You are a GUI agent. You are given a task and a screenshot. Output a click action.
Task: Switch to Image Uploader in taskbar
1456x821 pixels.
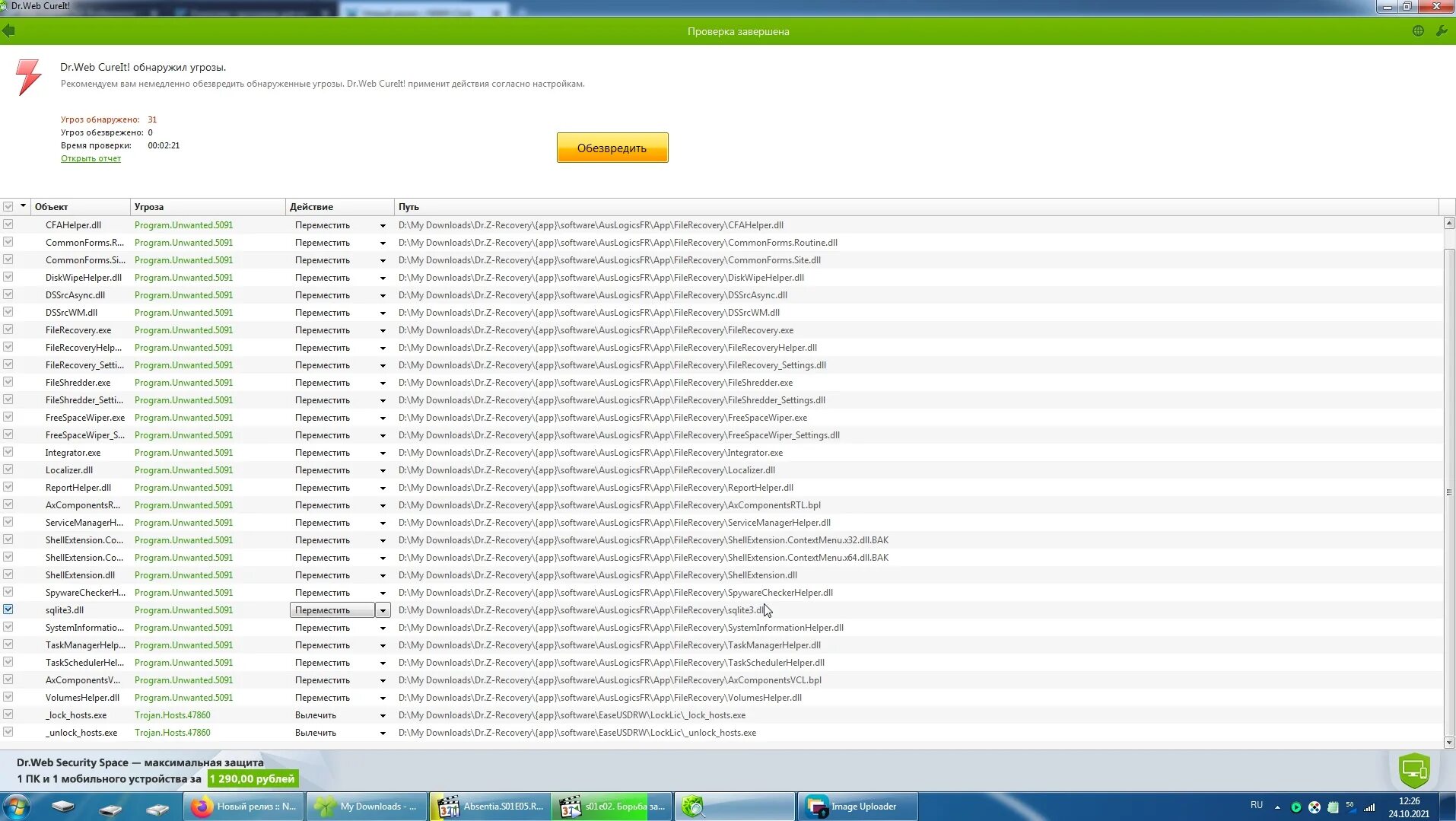[858, 807]
